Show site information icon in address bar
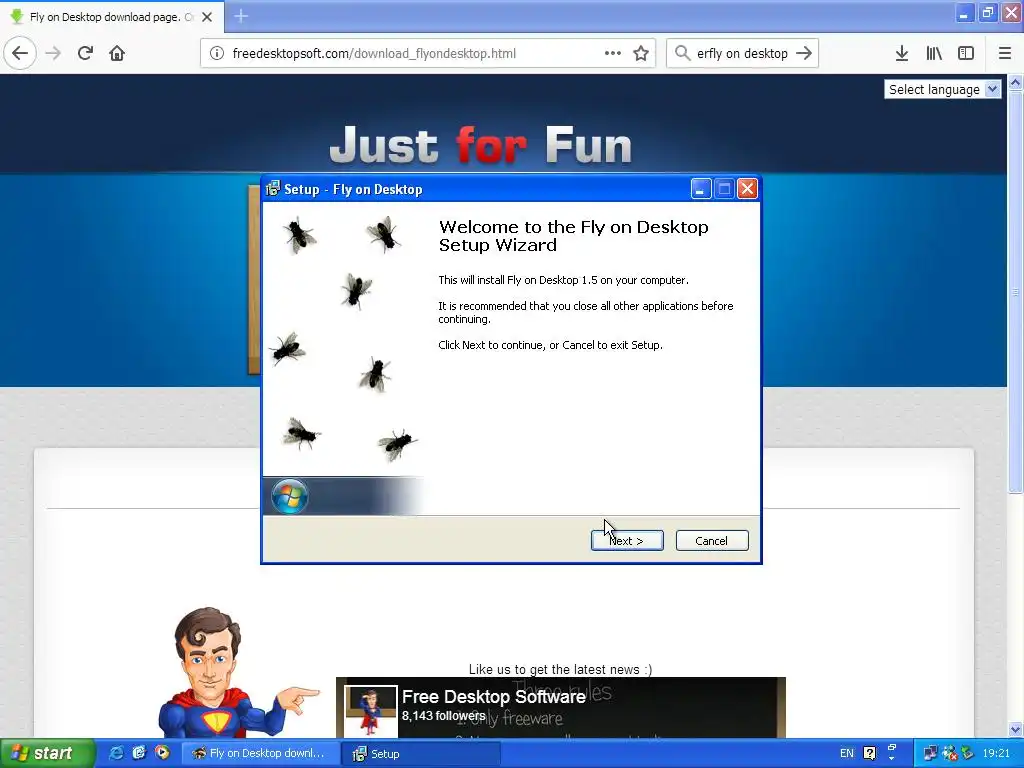Viewport: 1024px width, 768px height. [x=217, y=53]
